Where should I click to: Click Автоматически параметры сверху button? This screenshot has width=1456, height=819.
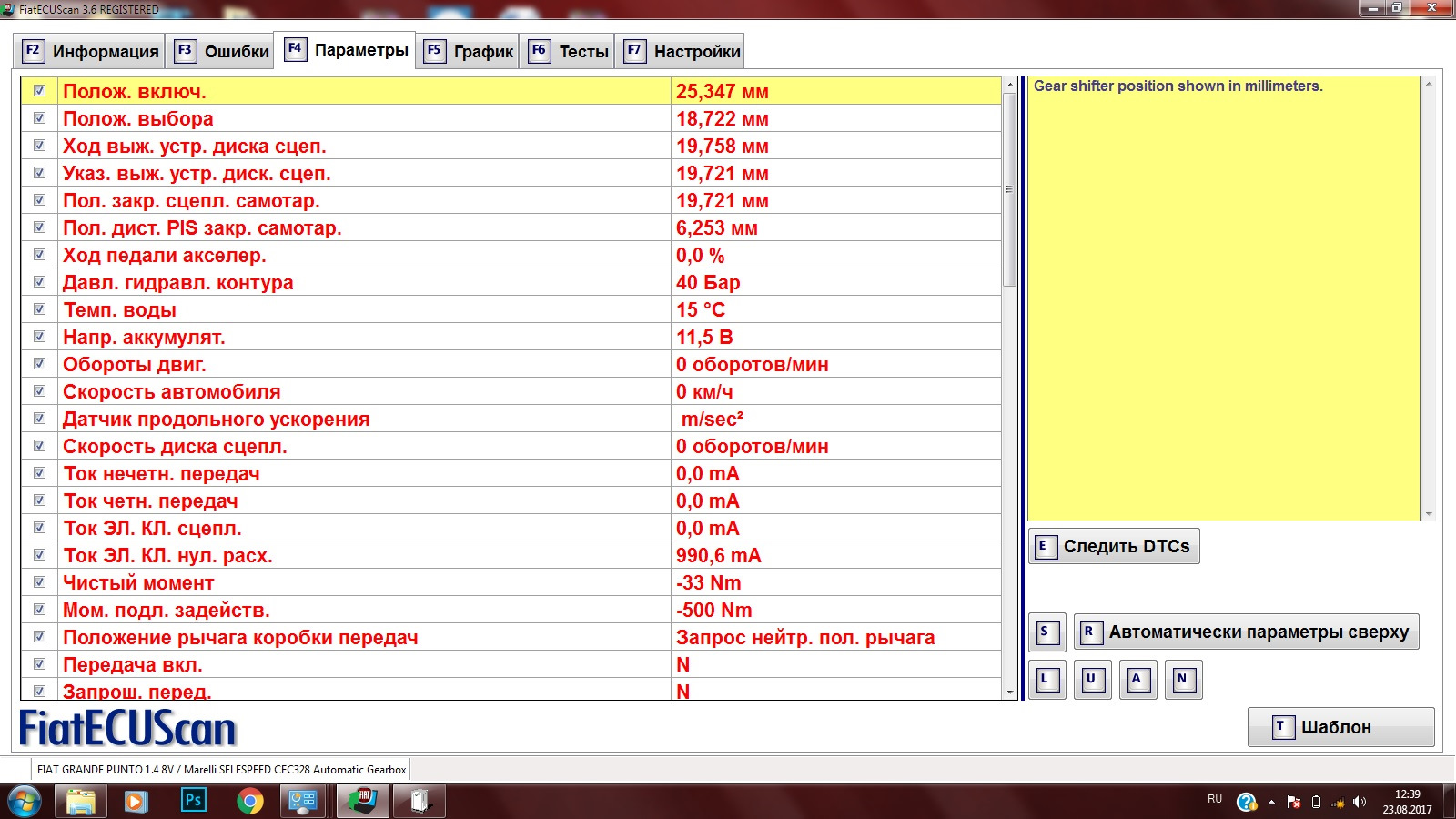pyautogui.click(x=1246, y=632)
